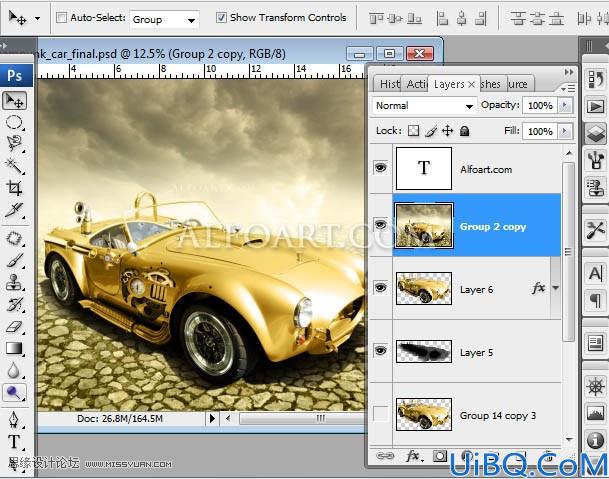609x479 pixels.
Task: Select the Eraser tool
Action: [x=15, y=327]
